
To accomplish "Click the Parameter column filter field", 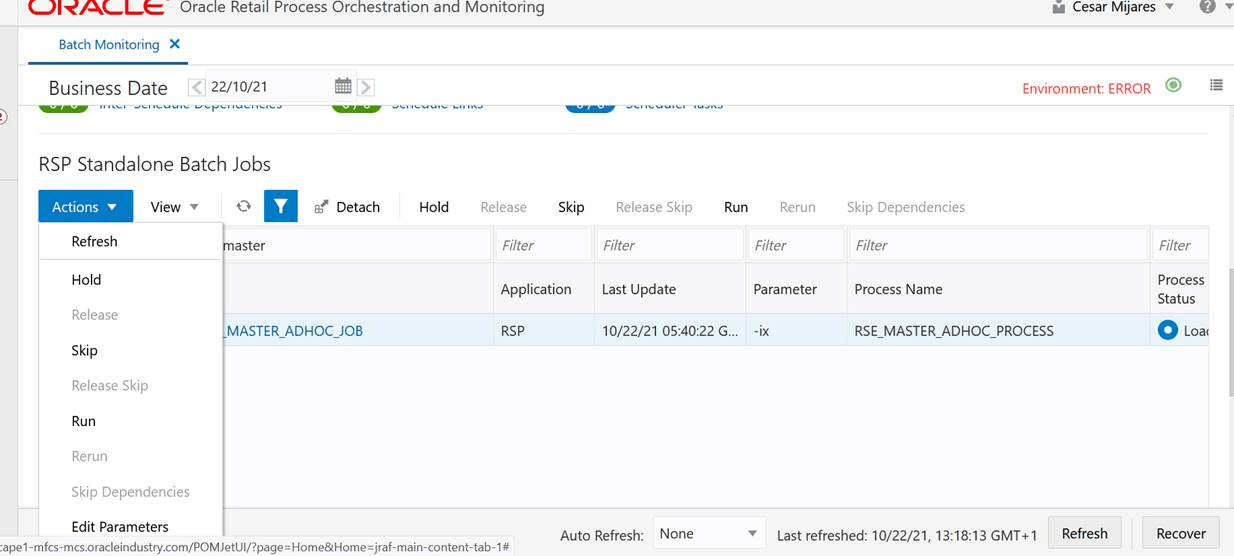I will (796, 245).
